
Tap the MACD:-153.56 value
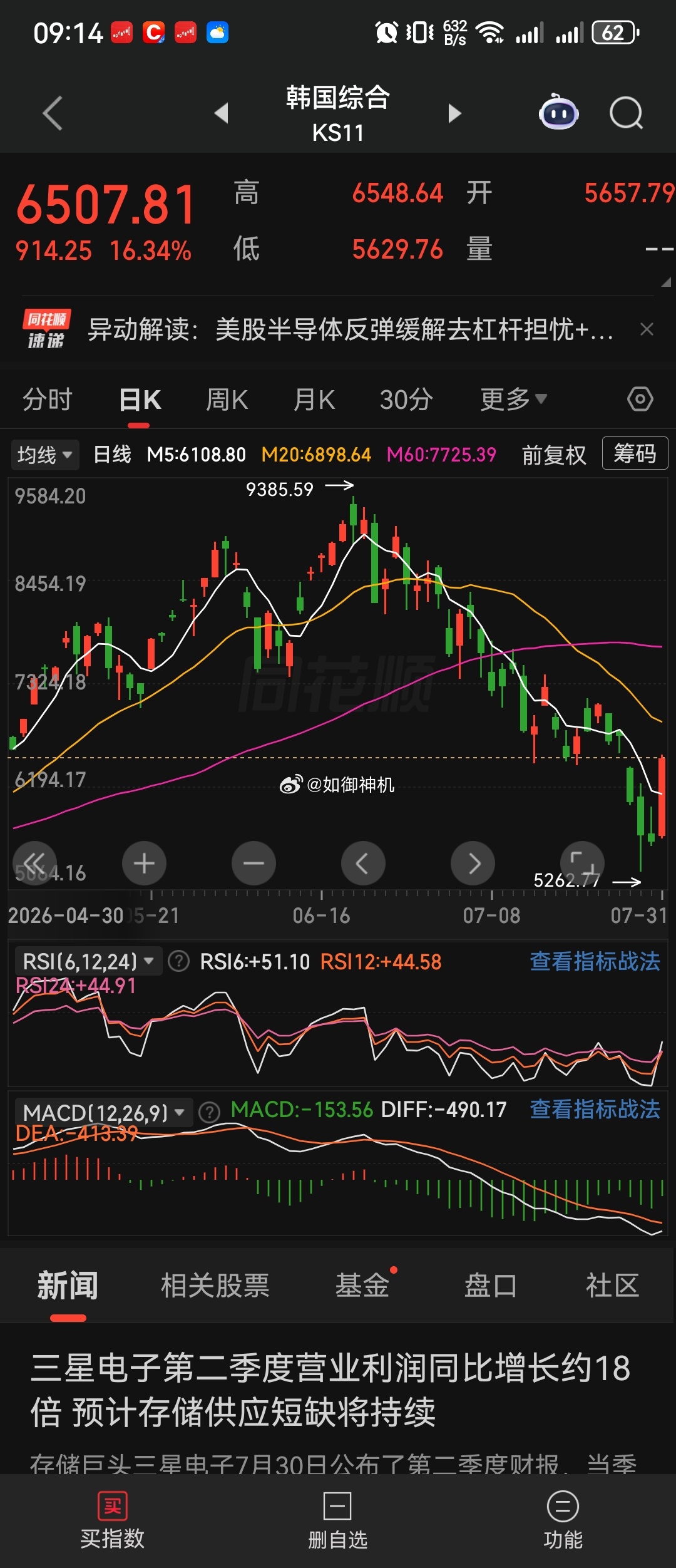302,1110
